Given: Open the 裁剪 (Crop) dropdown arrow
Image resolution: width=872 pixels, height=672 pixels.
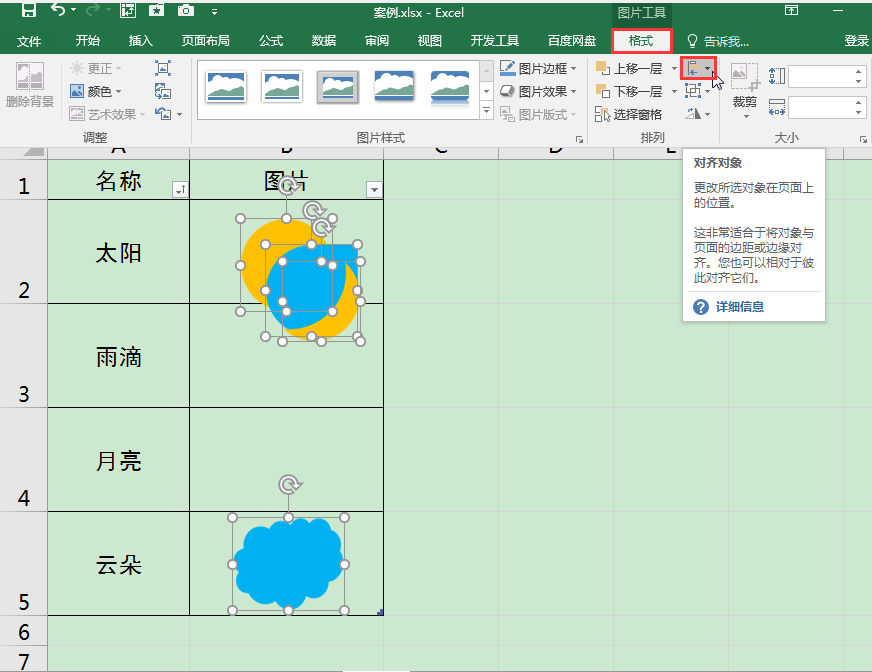Looking at the screenshot, I should (745, 116).
